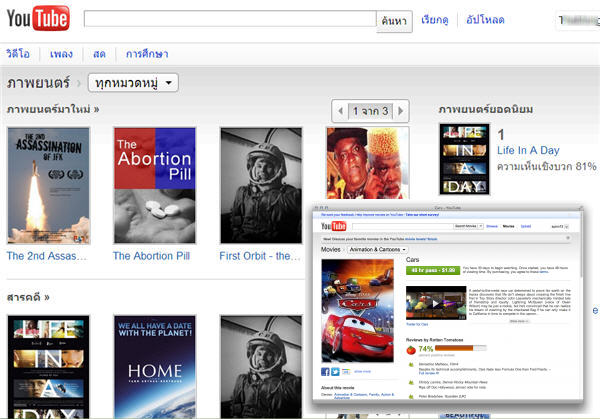This screenshot has width=600, height=419.
Task: Switch to the เพลง tab
Action: click(x=61, y=54)
